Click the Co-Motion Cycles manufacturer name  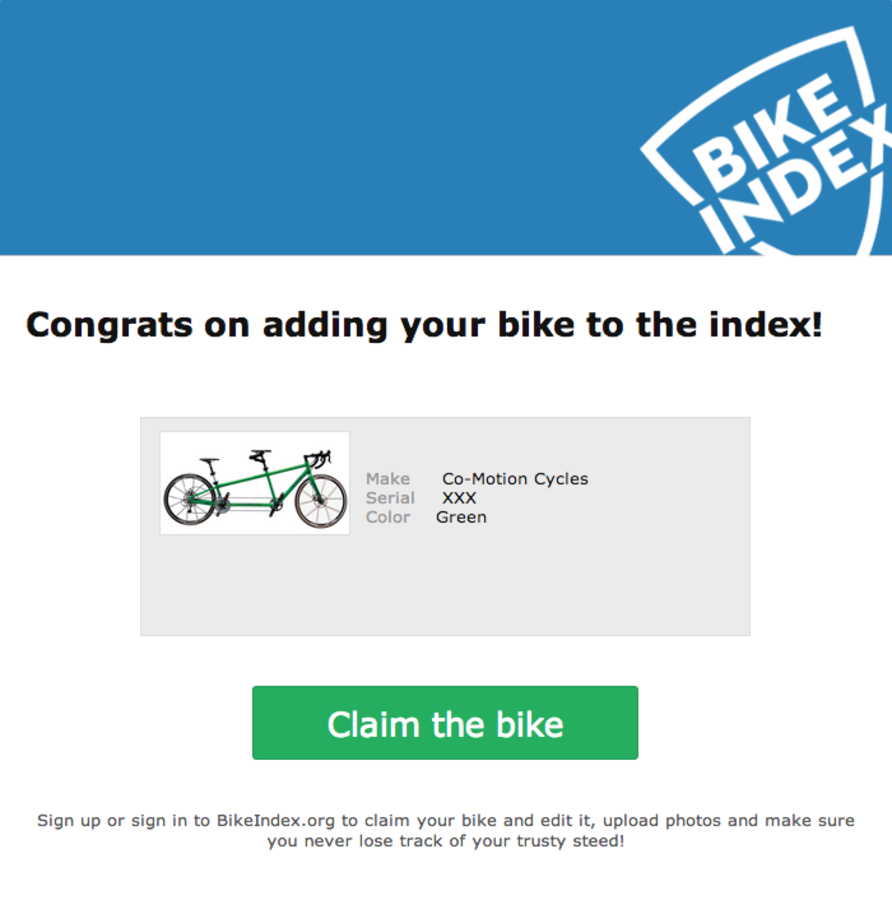[514, 479]
